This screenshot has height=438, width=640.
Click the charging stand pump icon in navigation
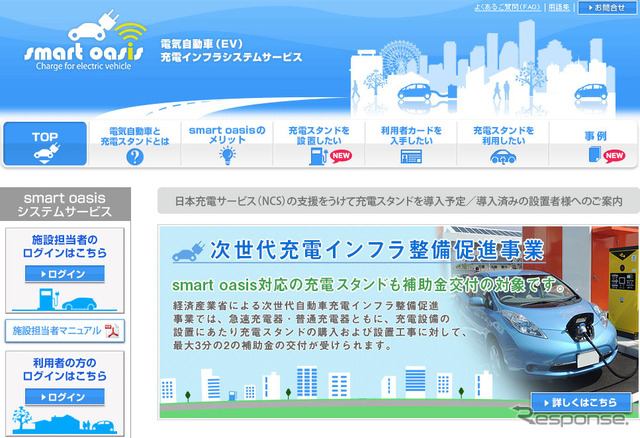pos(318,156)
